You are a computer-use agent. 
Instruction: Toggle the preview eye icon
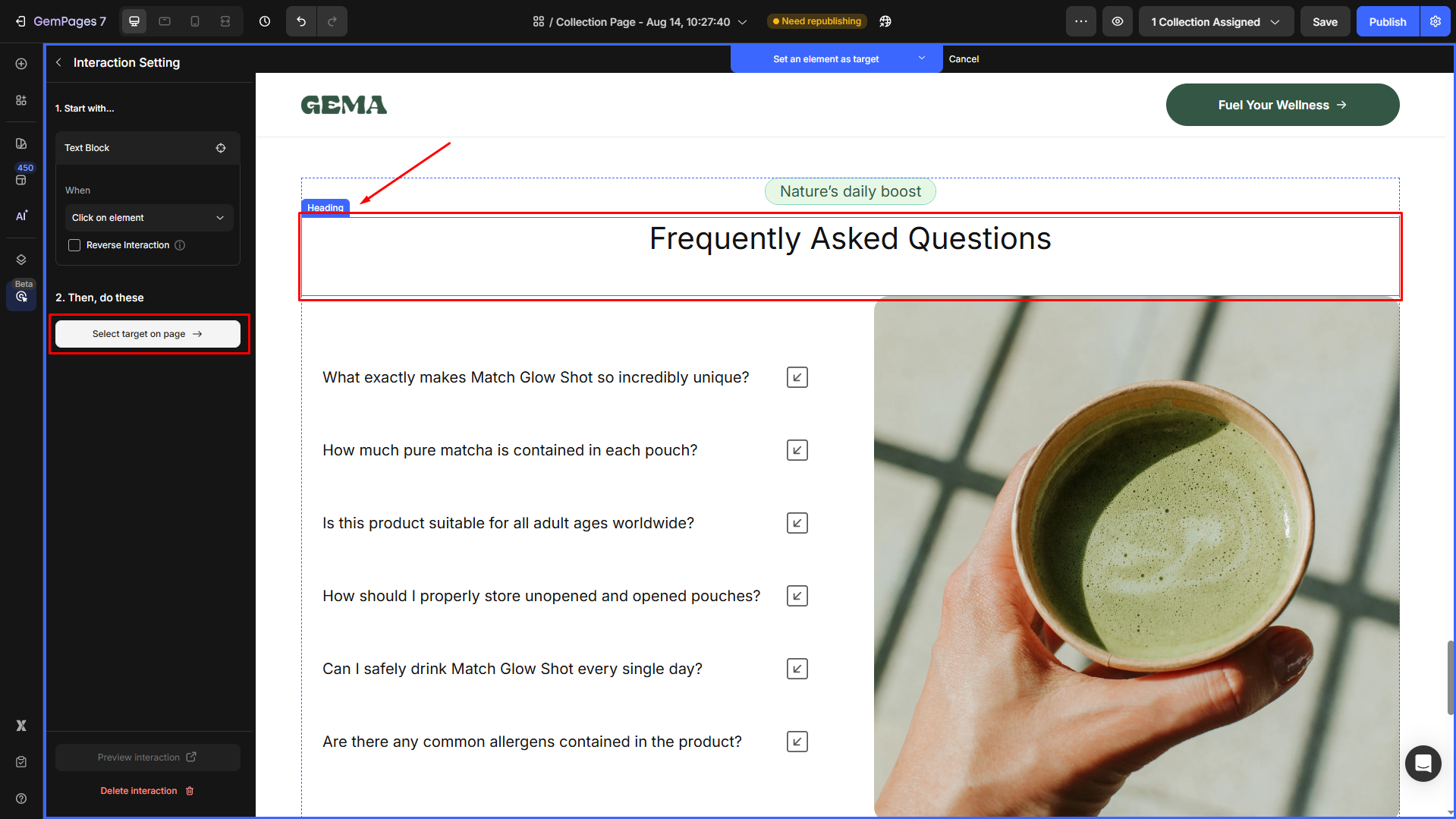[1118, 21]
